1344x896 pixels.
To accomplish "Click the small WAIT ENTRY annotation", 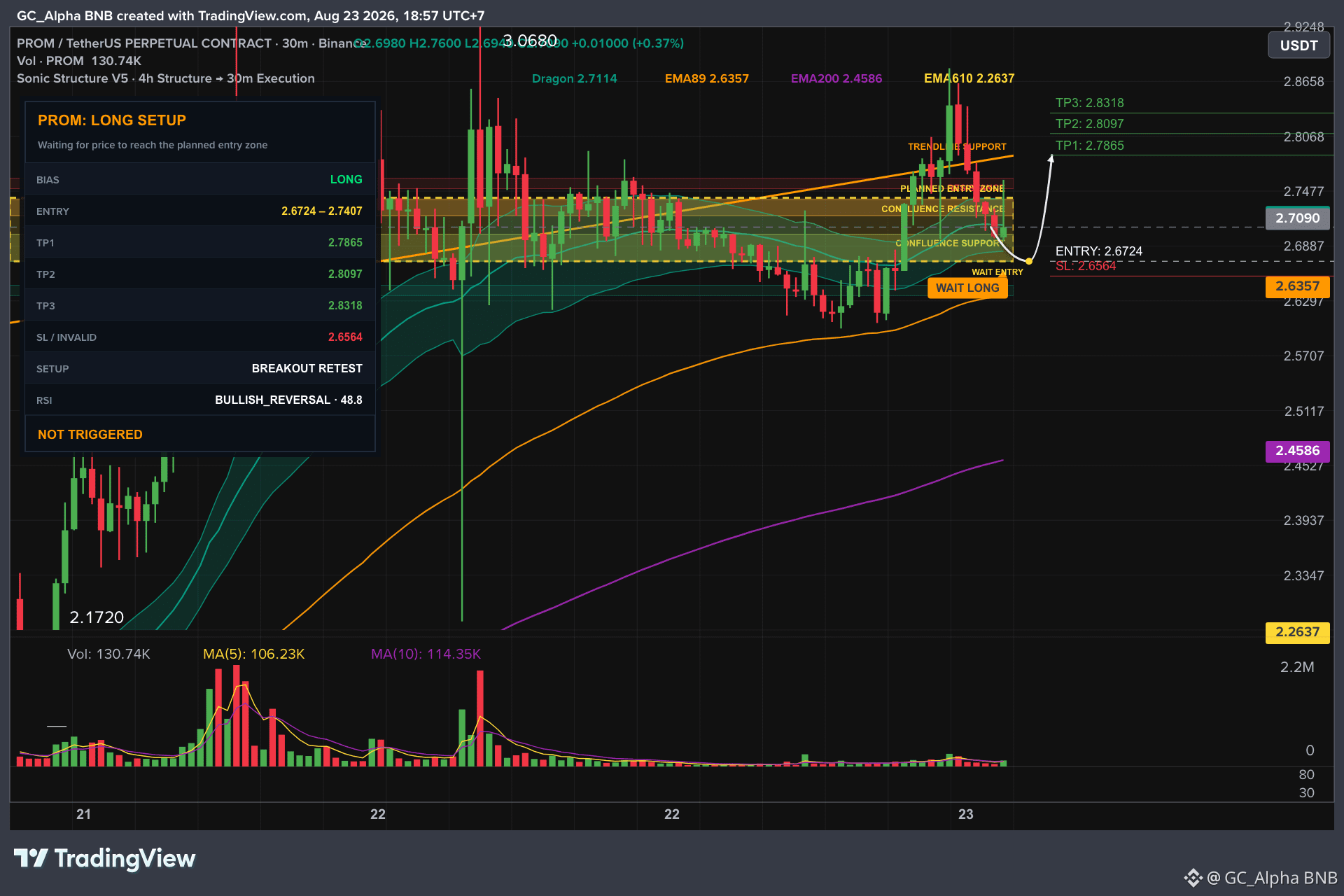I will tap(997, 272).
